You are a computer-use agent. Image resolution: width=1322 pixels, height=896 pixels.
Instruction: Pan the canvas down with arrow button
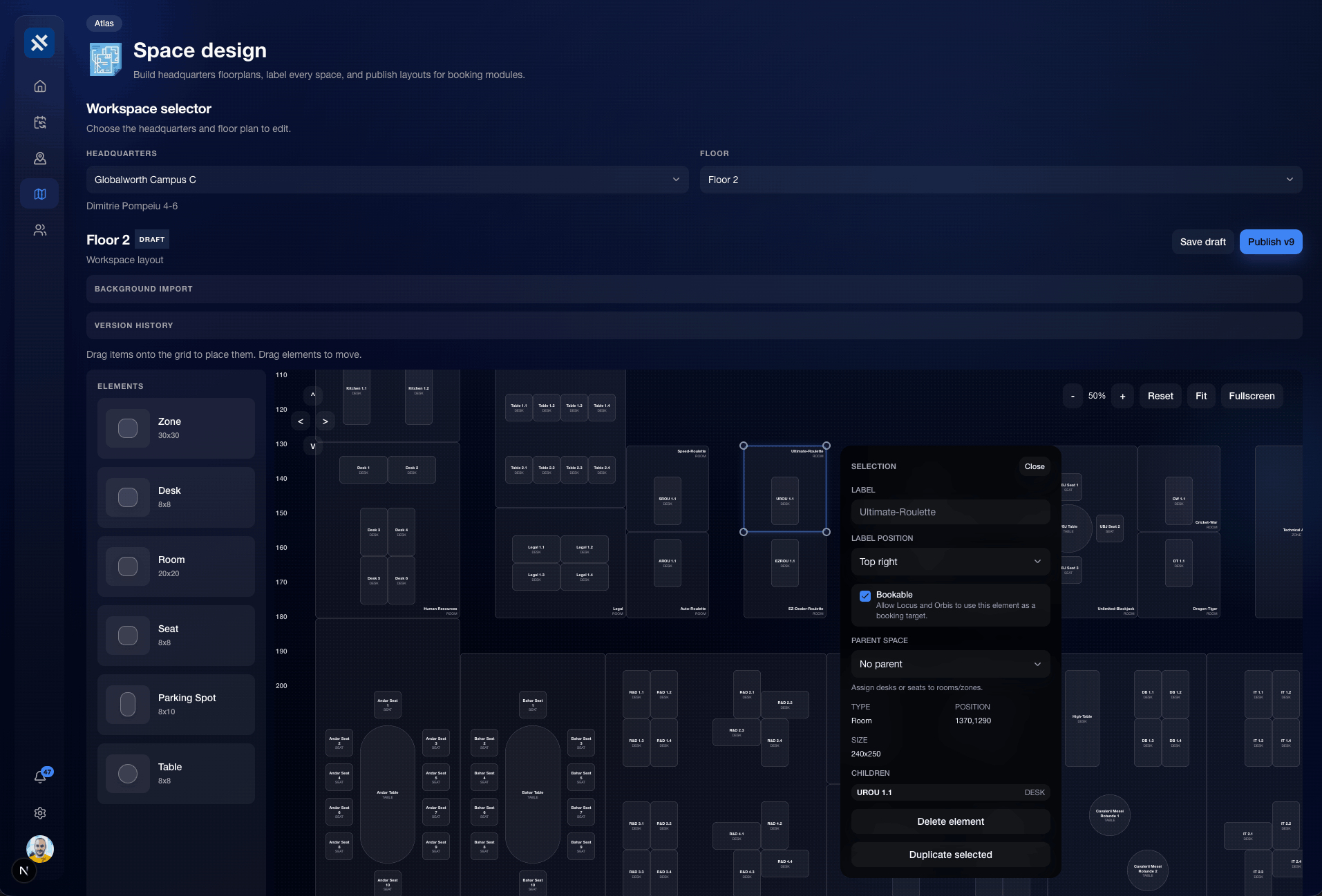point(313,446)
